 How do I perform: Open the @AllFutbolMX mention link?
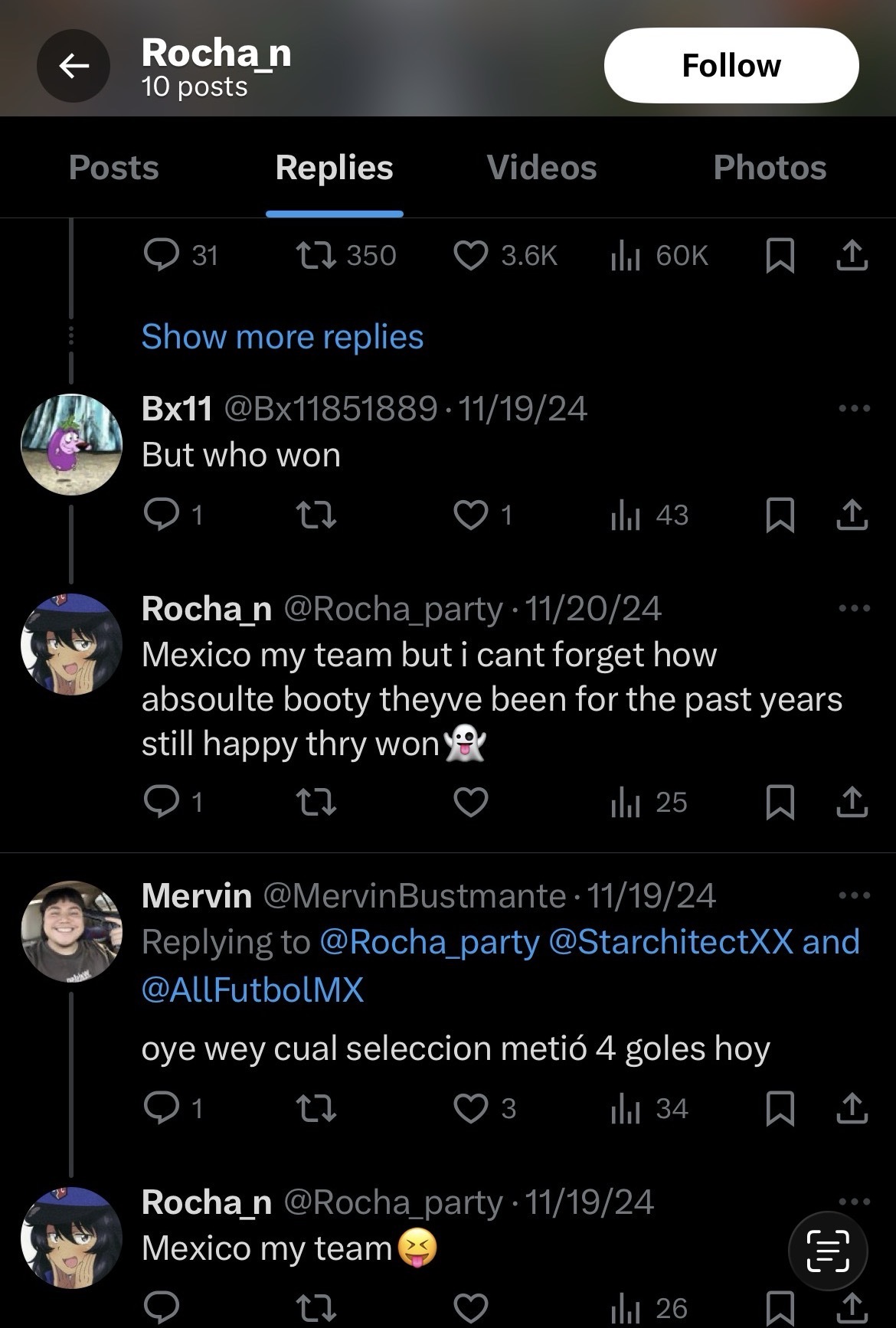(253, 989)
